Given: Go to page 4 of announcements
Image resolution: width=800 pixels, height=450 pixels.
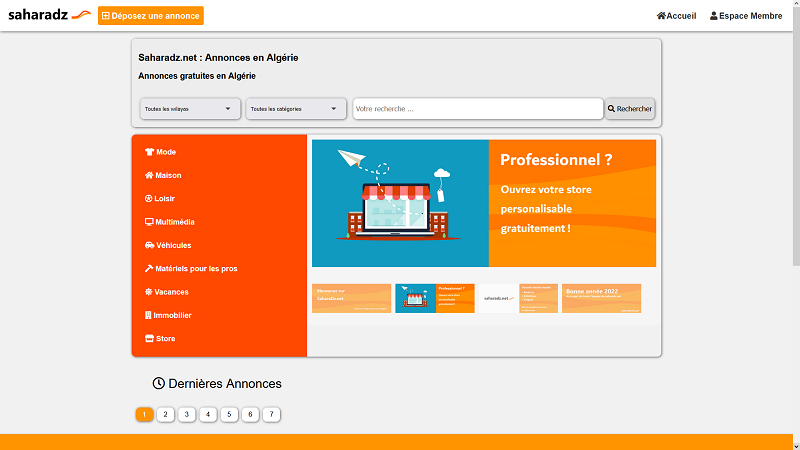Looking at the screenshot, I should pos(208,414).
